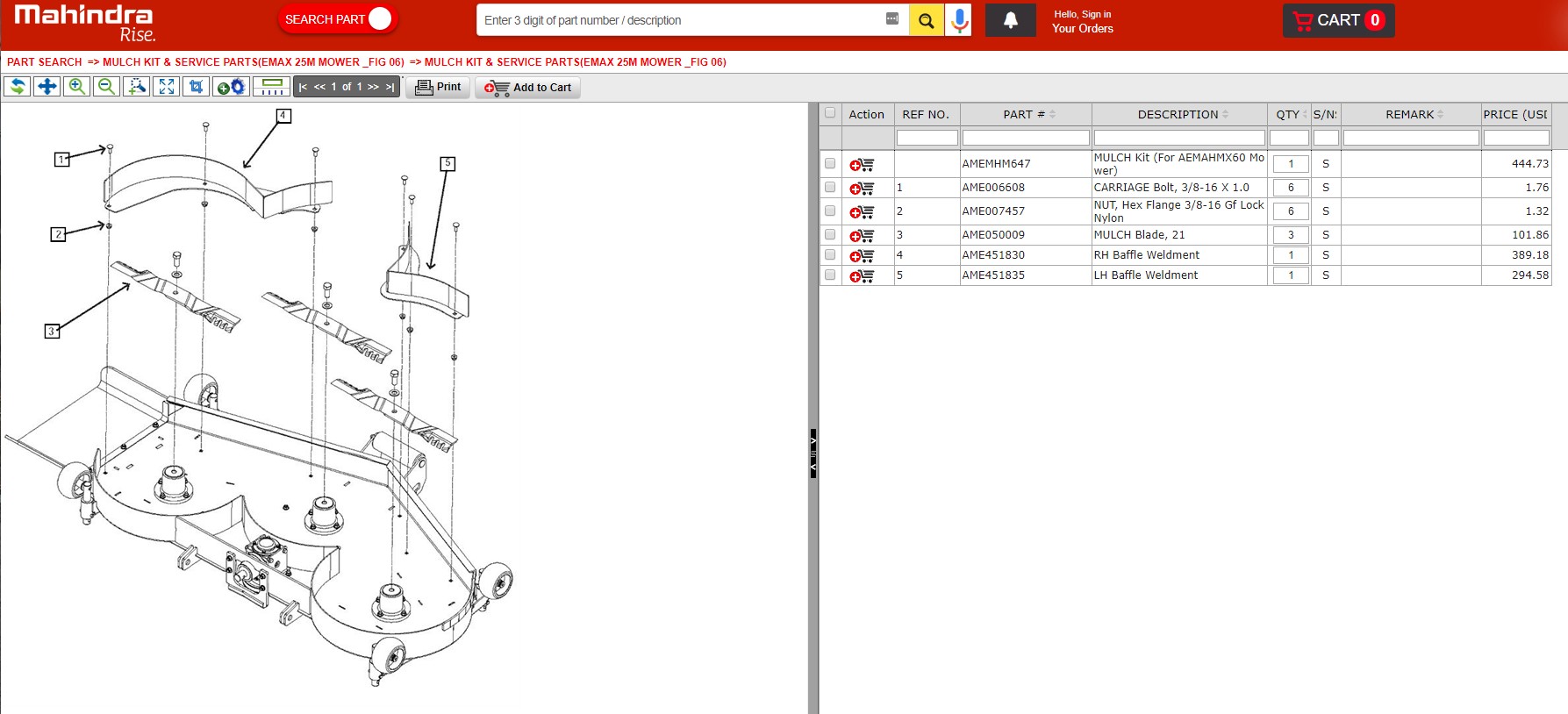
Task: Click the yellow search magnifier button
Action: click(926, 20)
